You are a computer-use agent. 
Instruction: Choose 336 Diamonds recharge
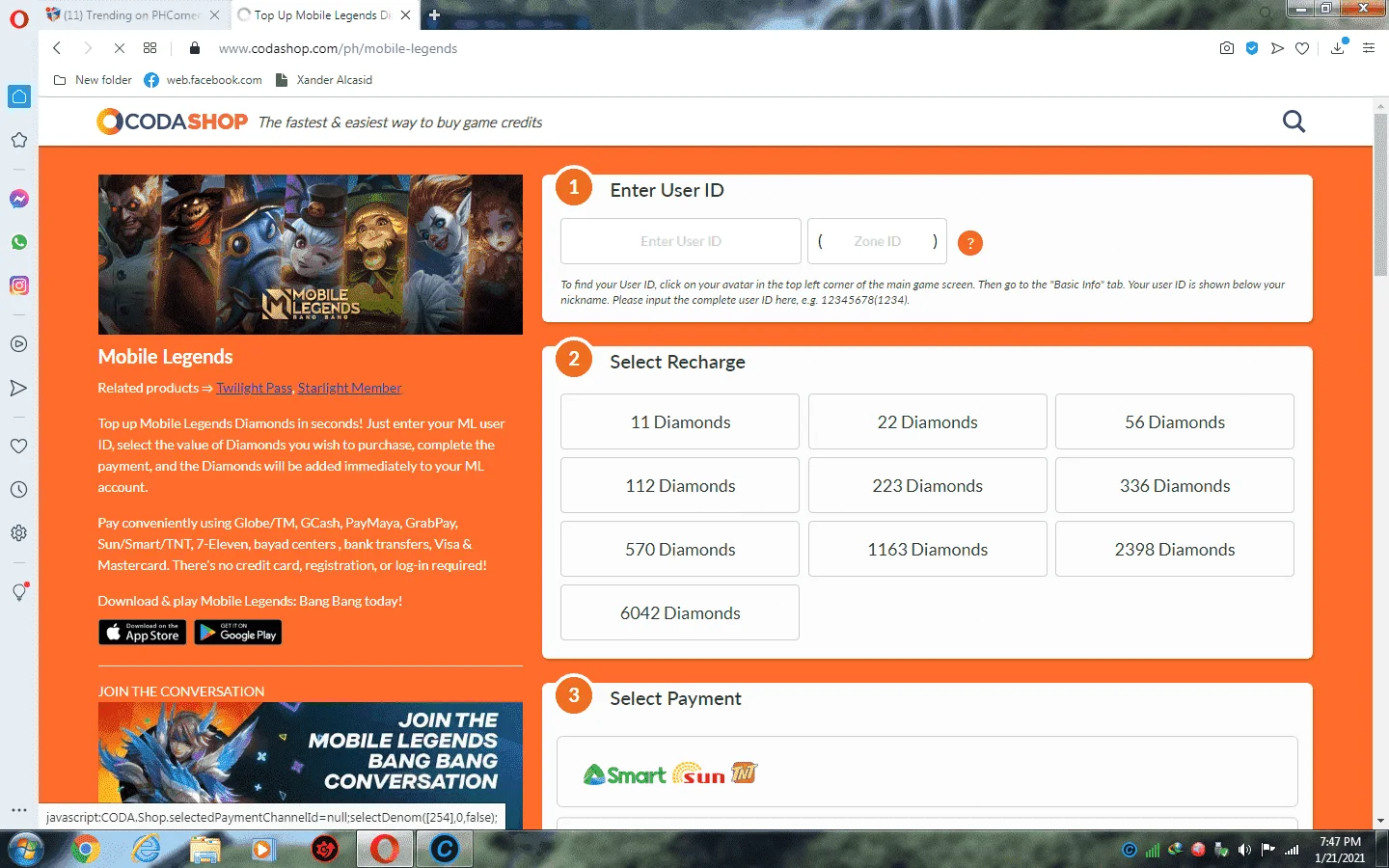tap(1175, 485)
